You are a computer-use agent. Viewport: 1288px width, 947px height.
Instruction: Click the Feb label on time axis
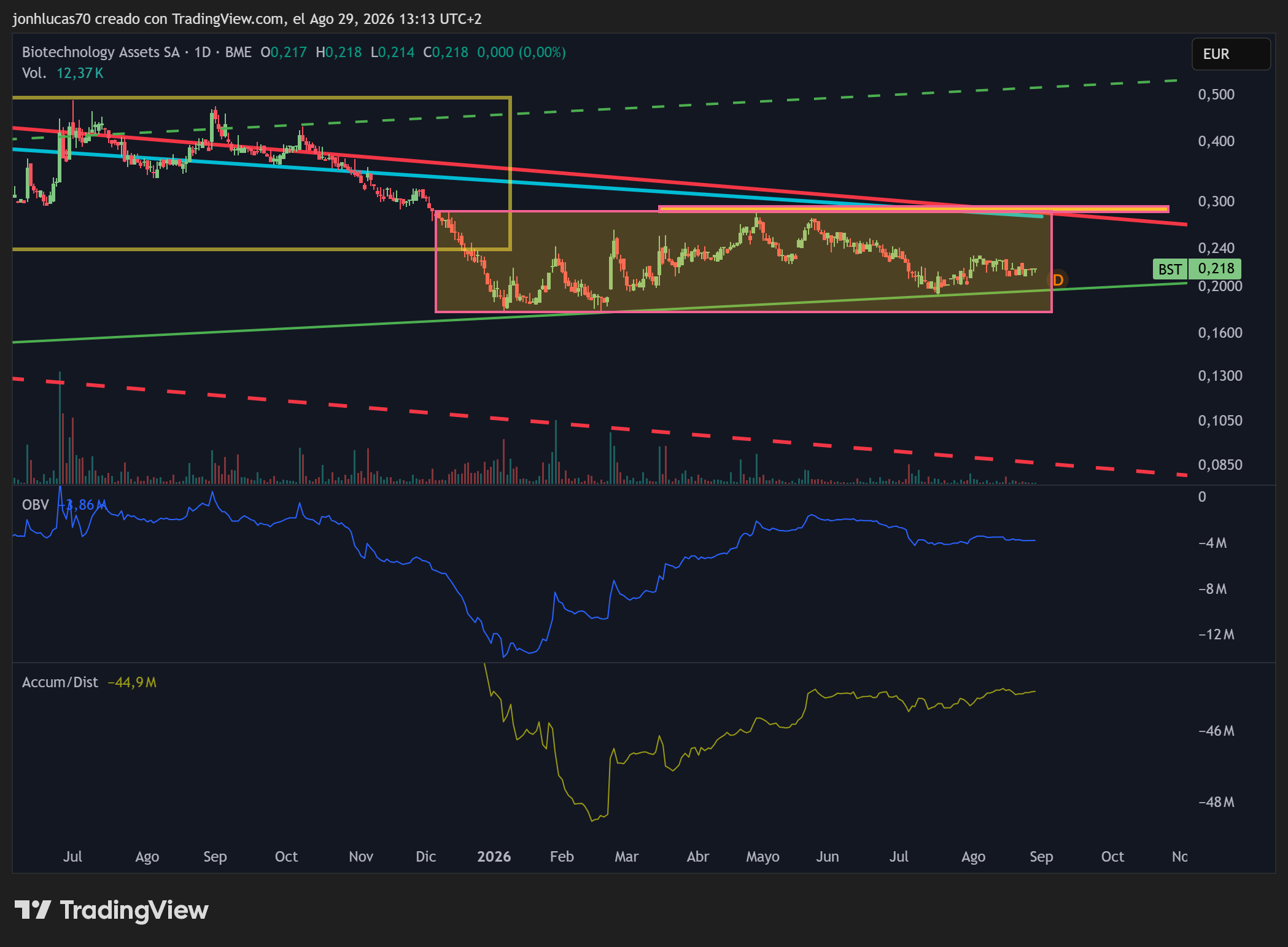point(562,857)
